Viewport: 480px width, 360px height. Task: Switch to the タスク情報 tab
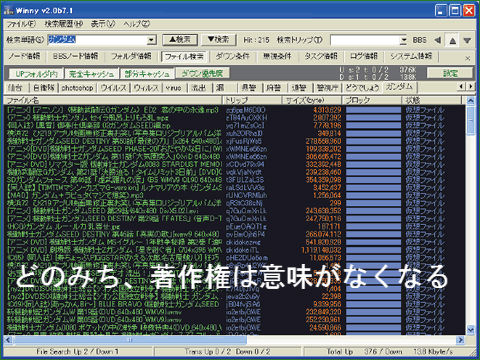point(321,56)
